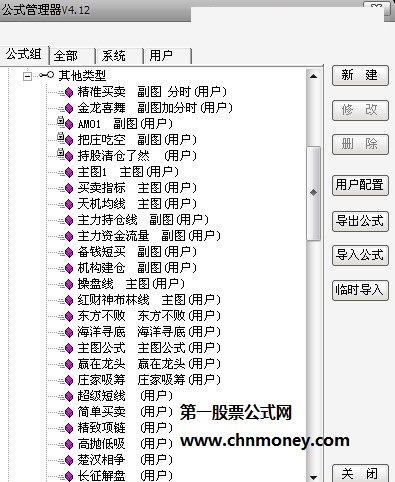Click the scrollbar up arrow

pyautogui.click(x=313, y=76)
